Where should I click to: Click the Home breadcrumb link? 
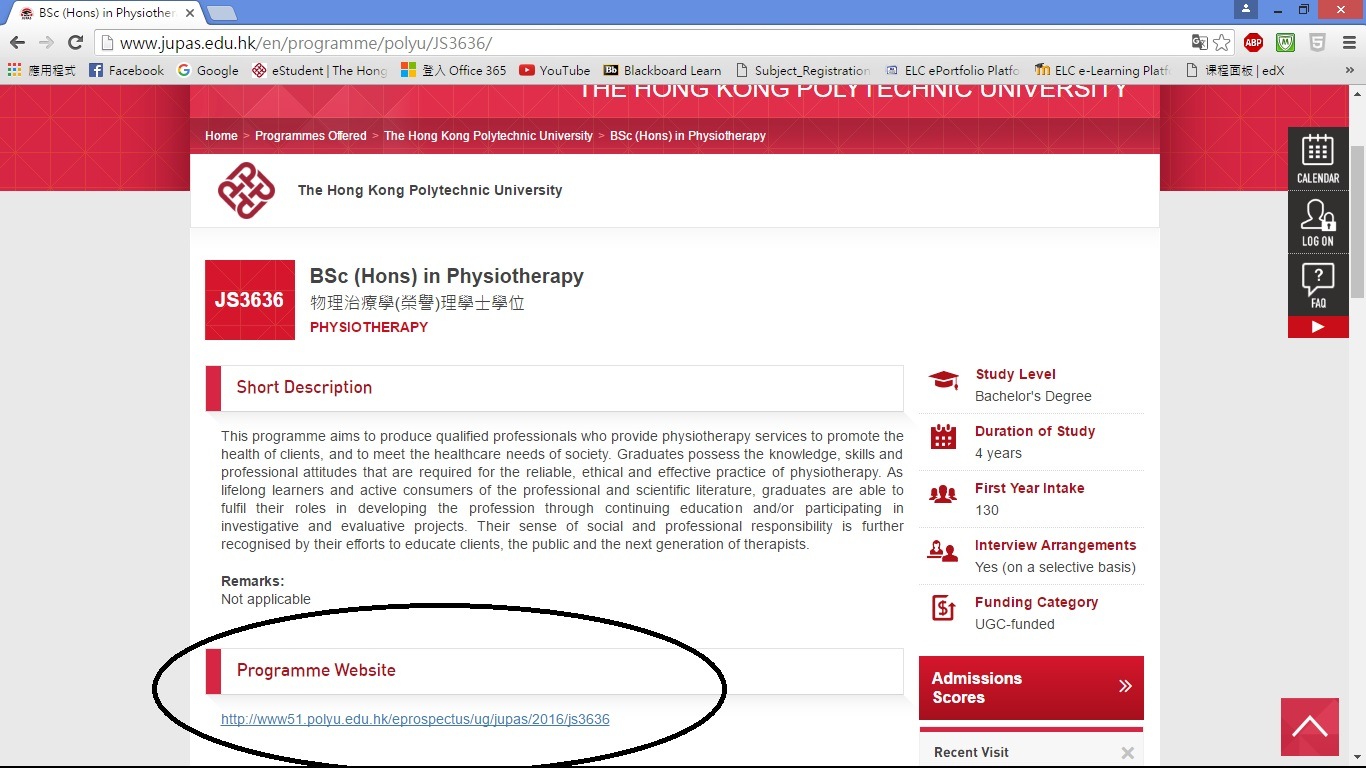tap(221, 136)
